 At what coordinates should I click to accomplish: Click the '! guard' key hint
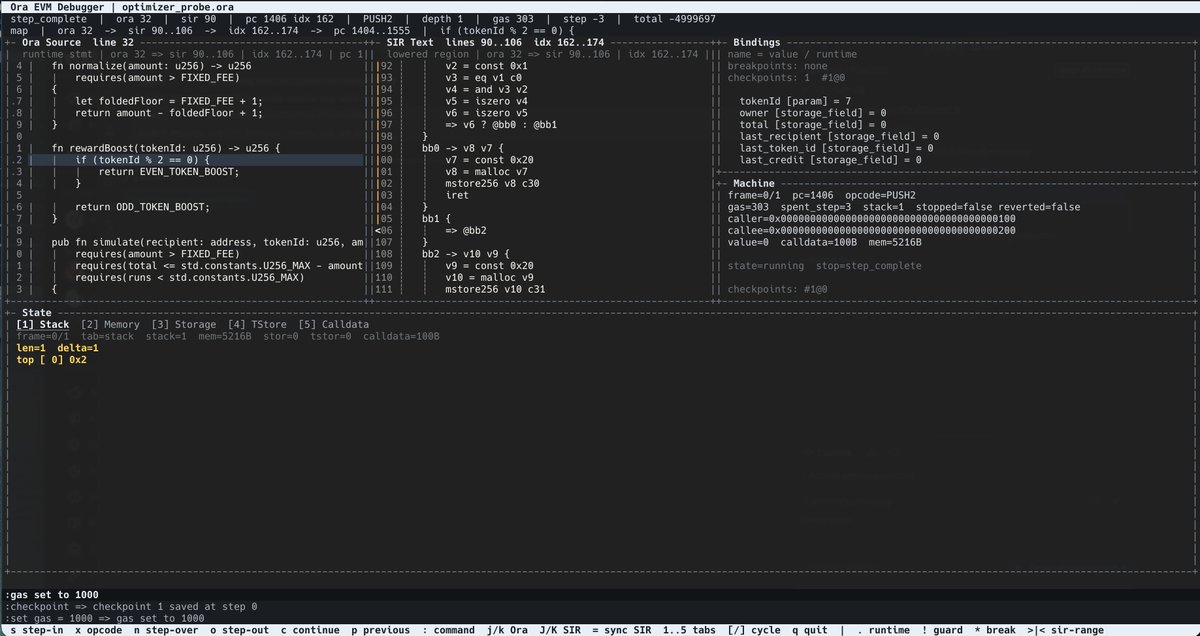click(x=942, y=630)
